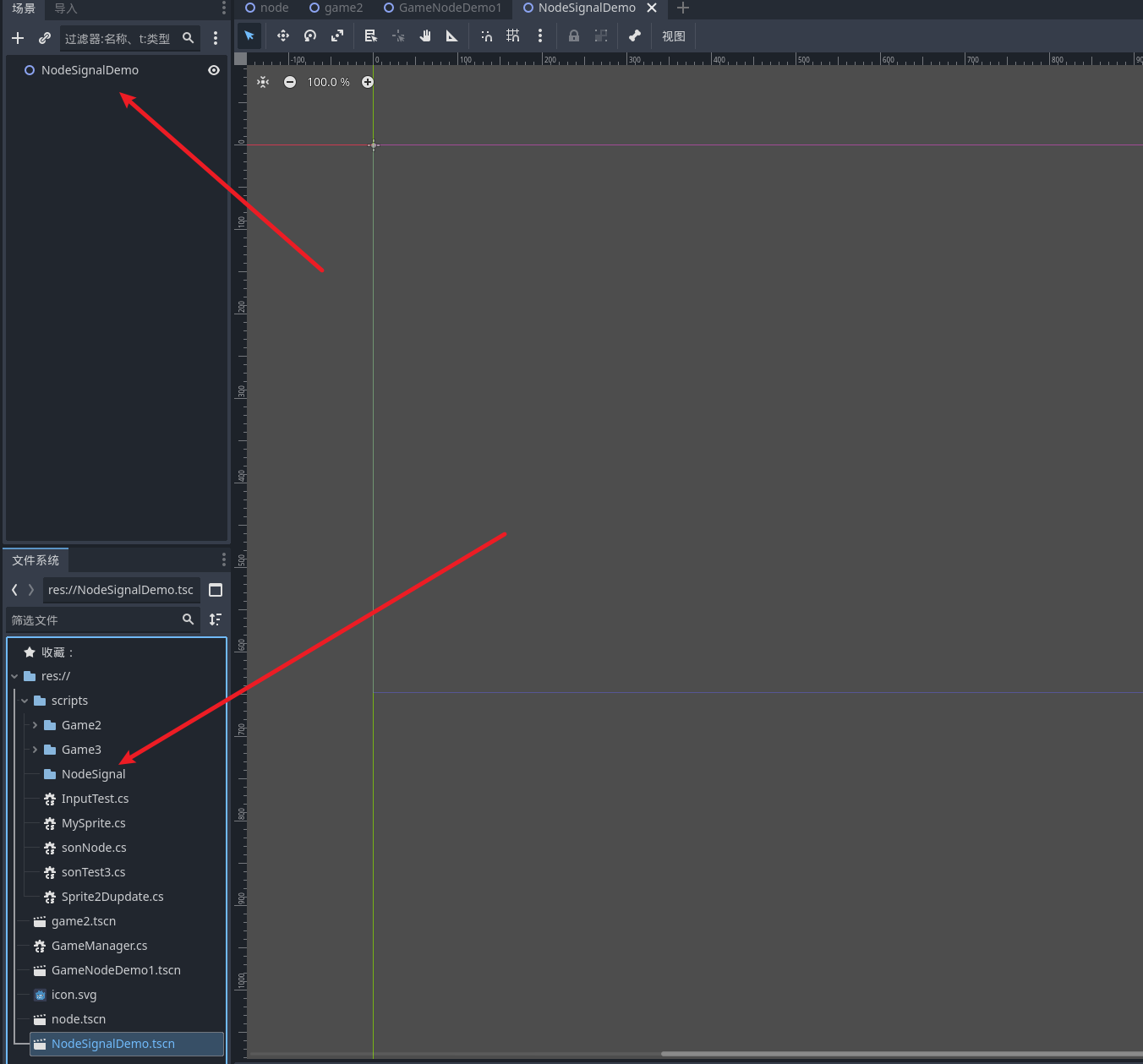Choose the Ruler measurement tool
This screenshot has height=1064, width=1143.
(x=452, y=35)
